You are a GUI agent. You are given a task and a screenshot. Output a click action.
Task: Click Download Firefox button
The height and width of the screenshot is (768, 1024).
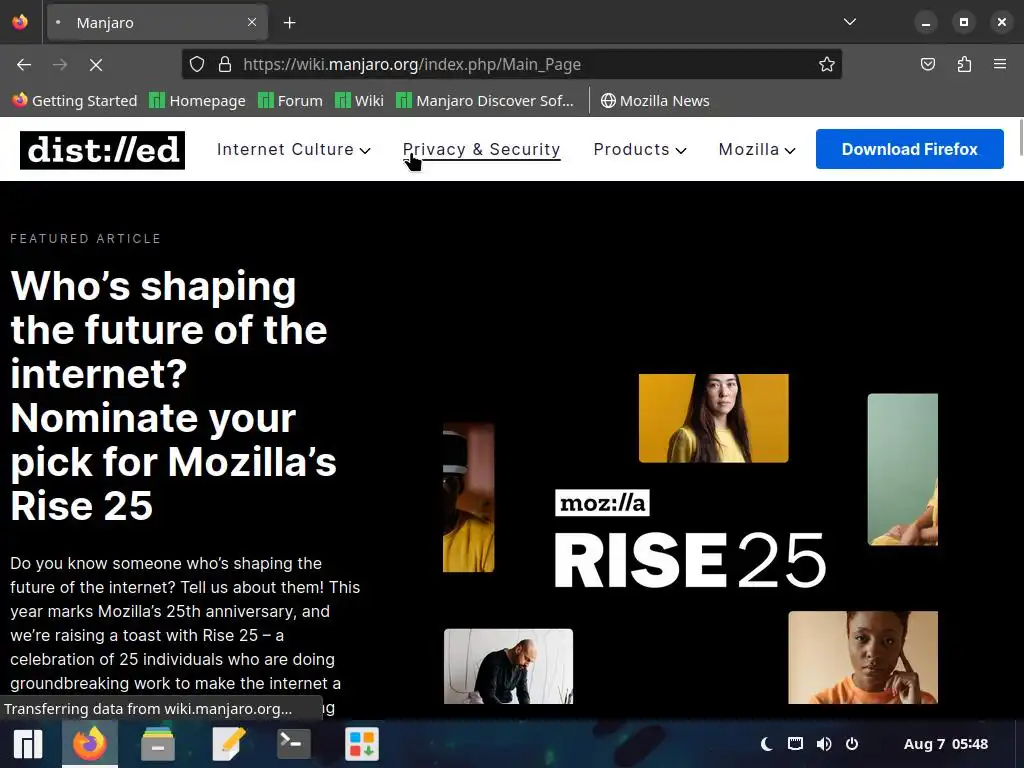coord(909,149)
